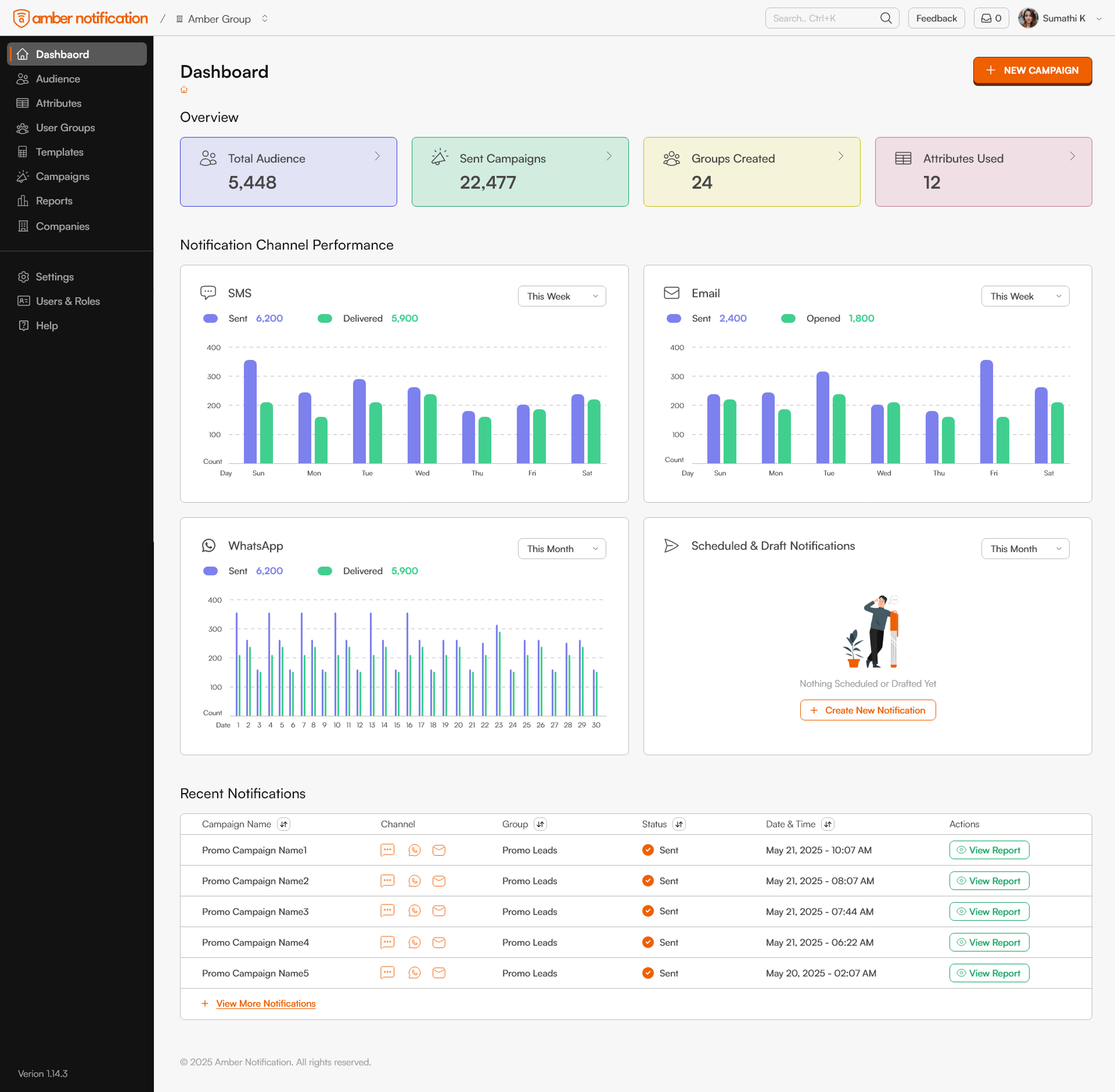The height and width of the screenshot is (1092, 1115).
Task: Click the home breadcrumb icon under Dashboard
Action: coord(184,89)
